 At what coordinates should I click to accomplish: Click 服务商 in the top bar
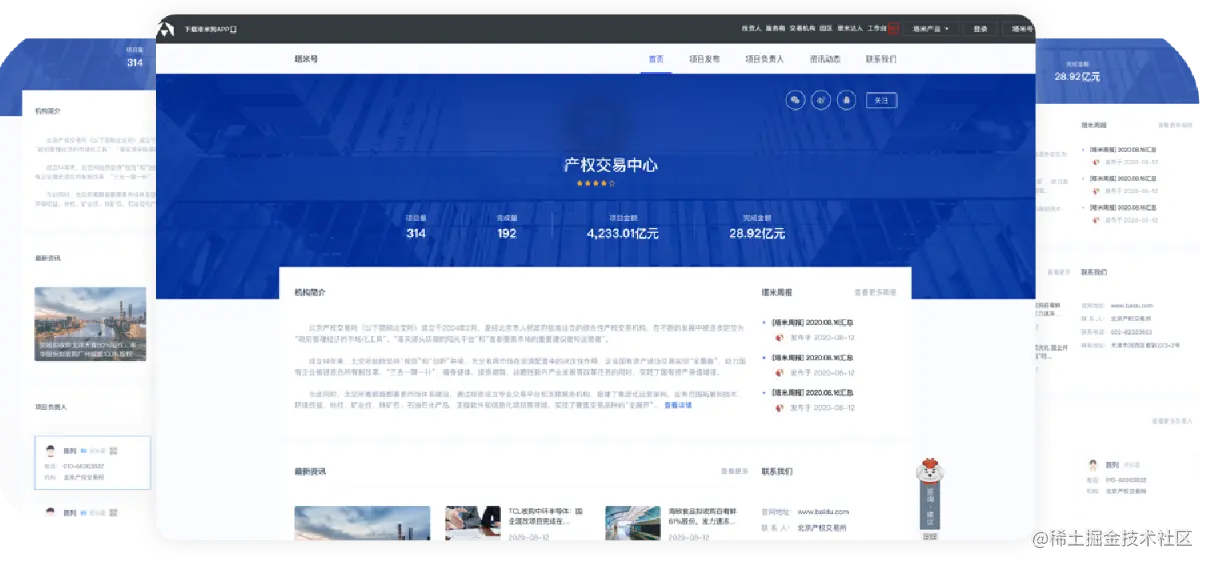(x=775, y=29)
